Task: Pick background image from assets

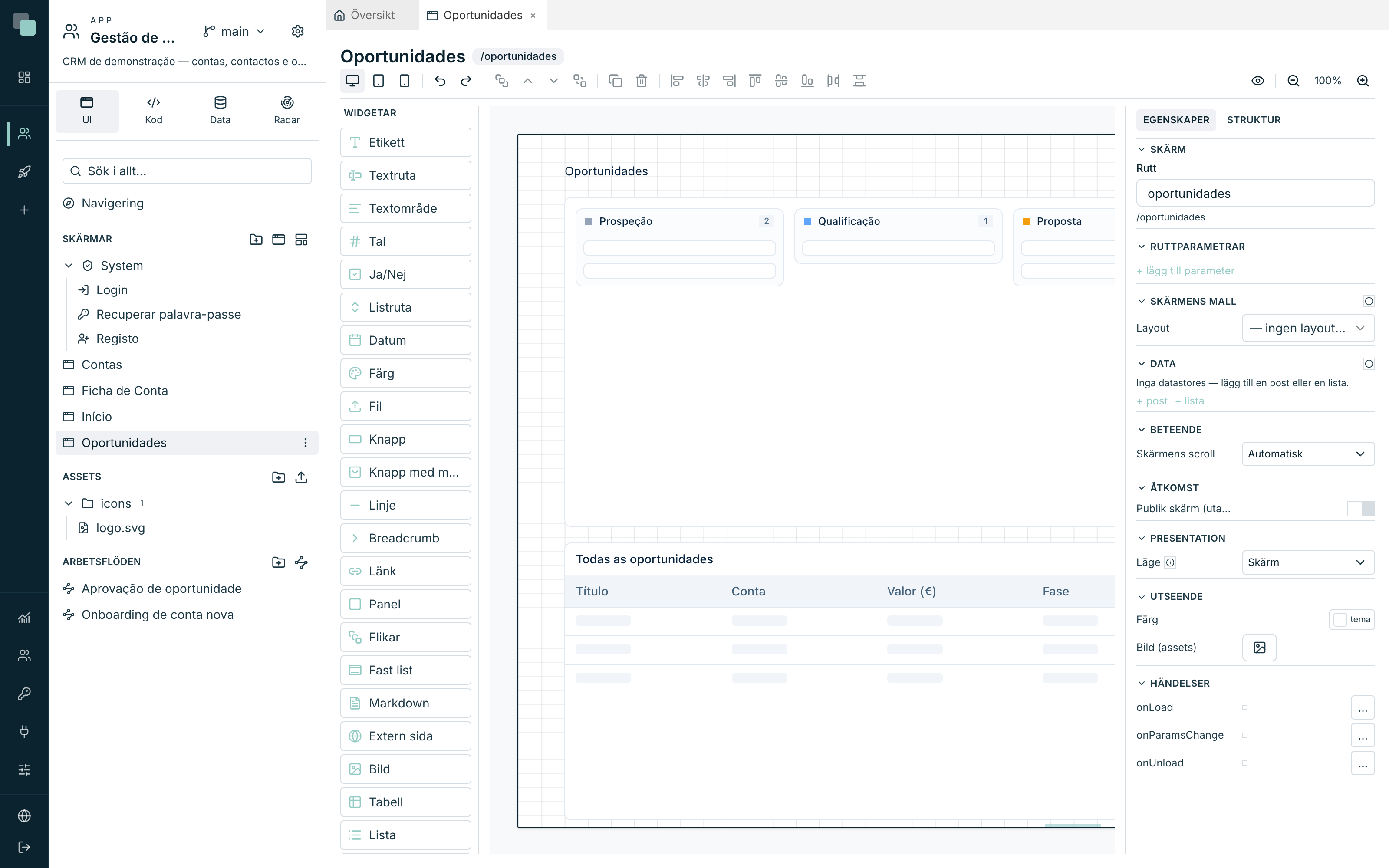Action: [x=1259, y=648]
